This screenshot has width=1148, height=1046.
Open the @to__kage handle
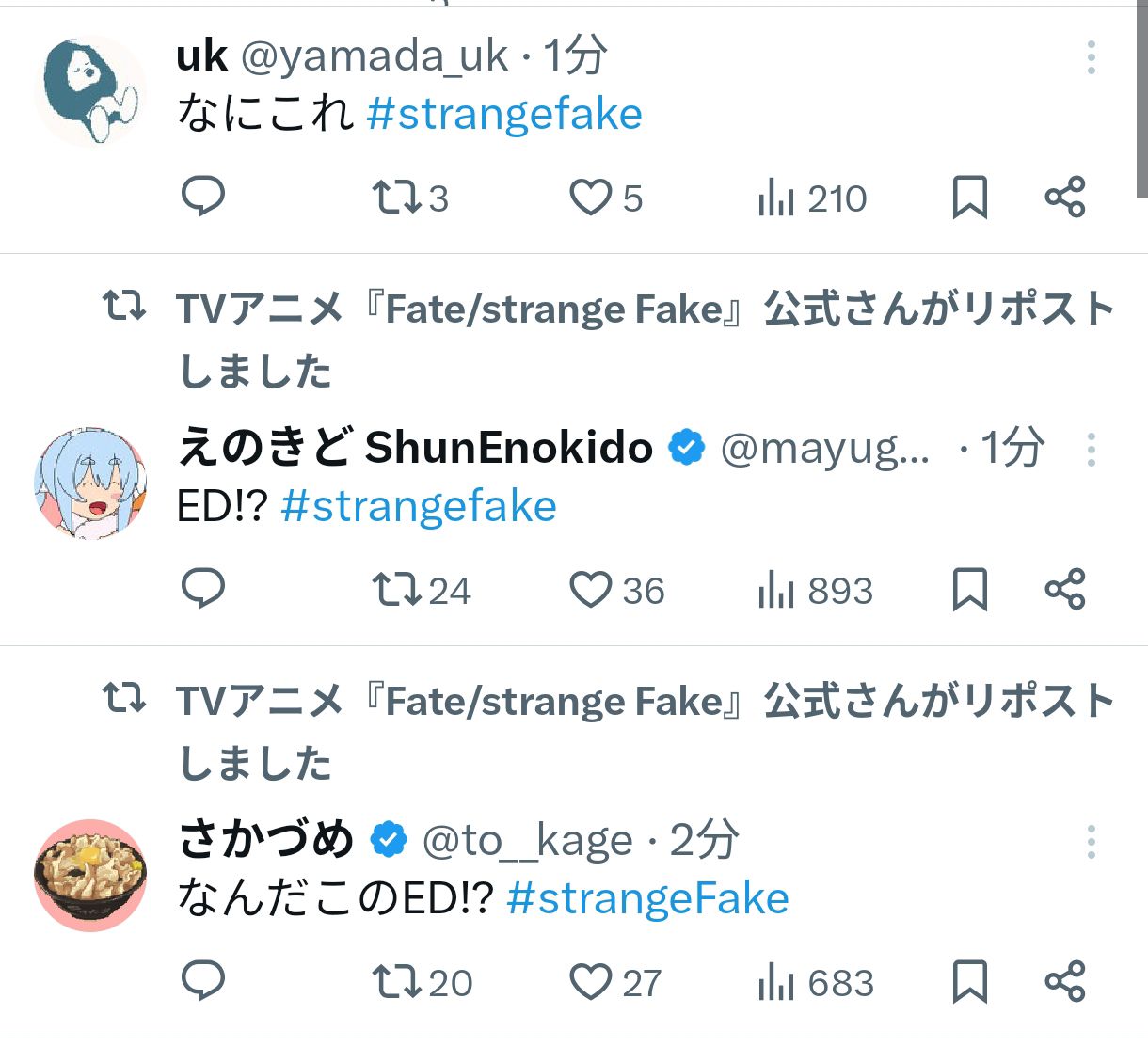tap(527, 841)
